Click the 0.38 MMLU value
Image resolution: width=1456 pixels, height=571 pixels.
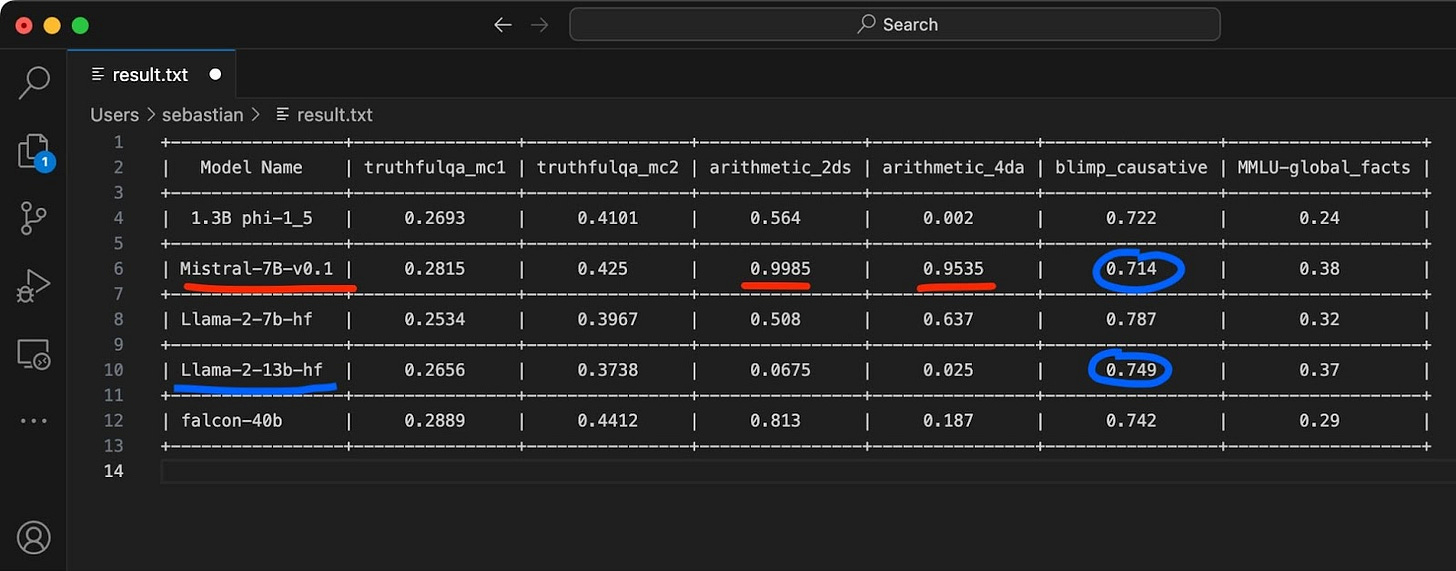tap(1319, 268)
